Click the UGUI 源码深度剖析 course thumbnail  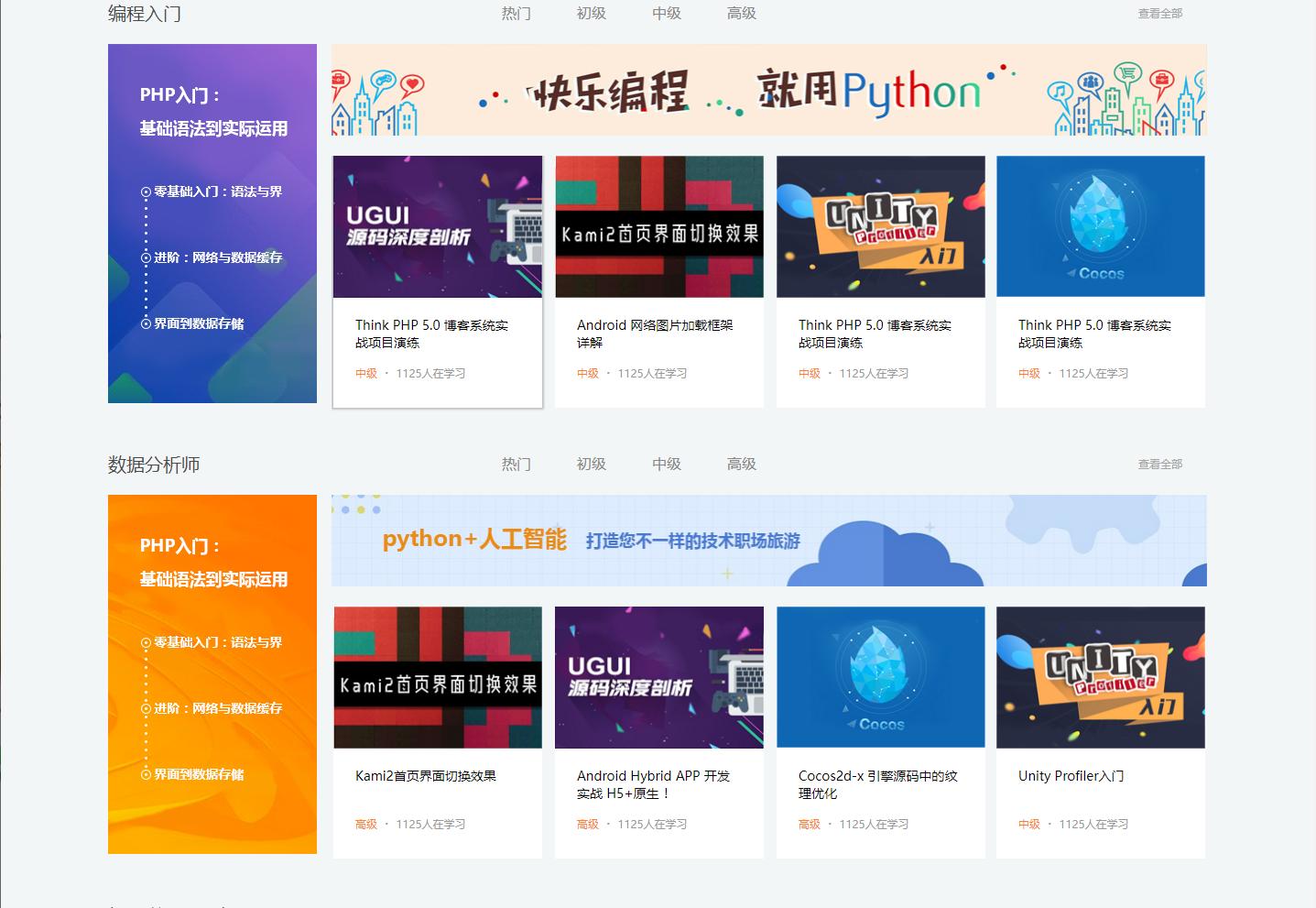tap(437, 226)
